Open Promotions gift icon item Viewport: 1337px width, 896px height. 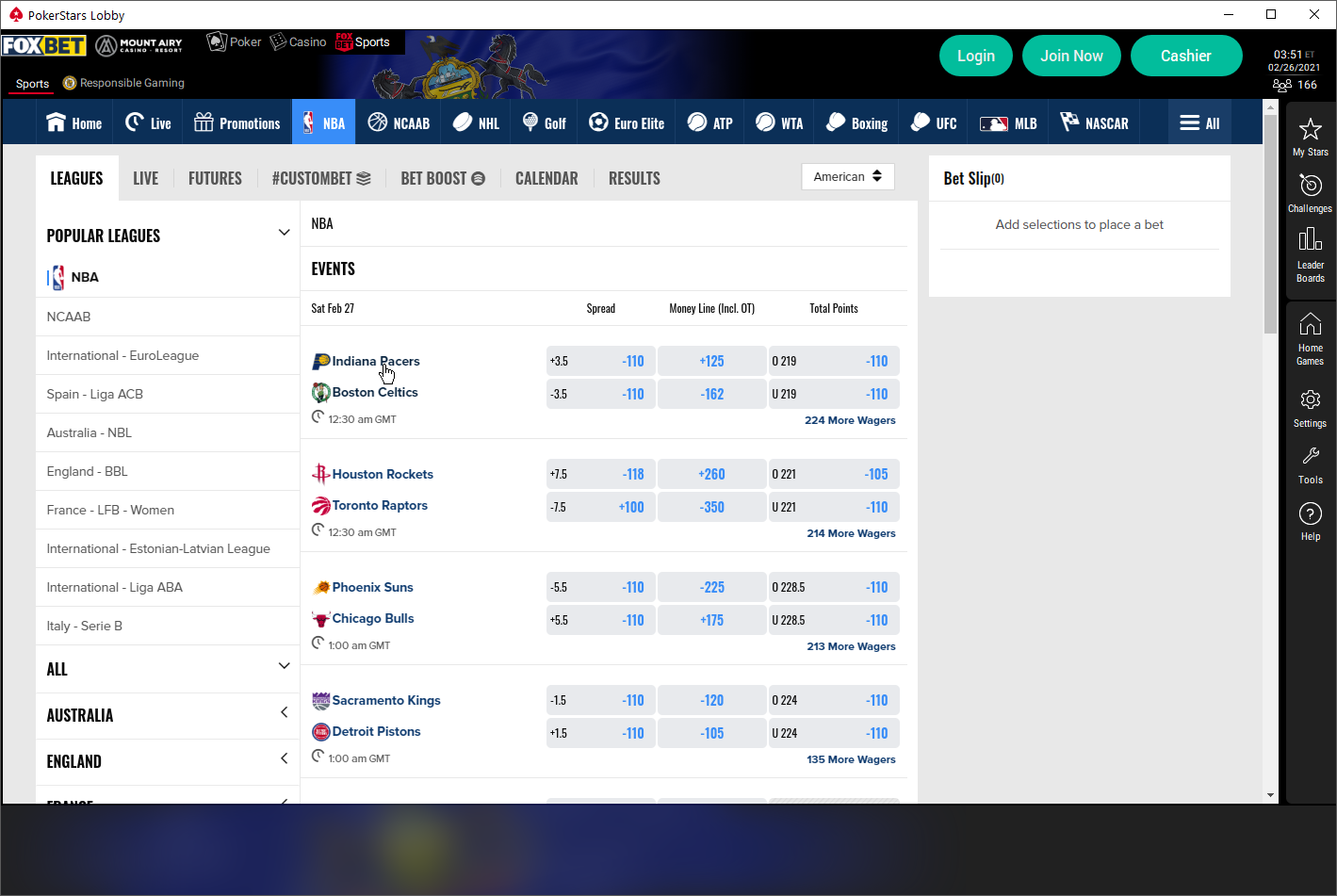tap(236, 122)
